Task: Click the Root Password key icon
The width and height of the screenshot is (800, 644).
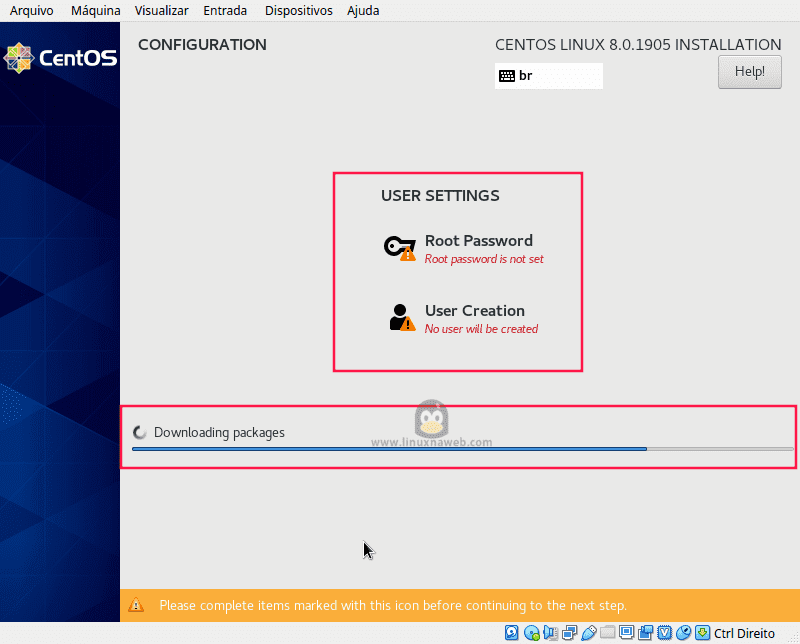Action: click(x=399, y=249)
